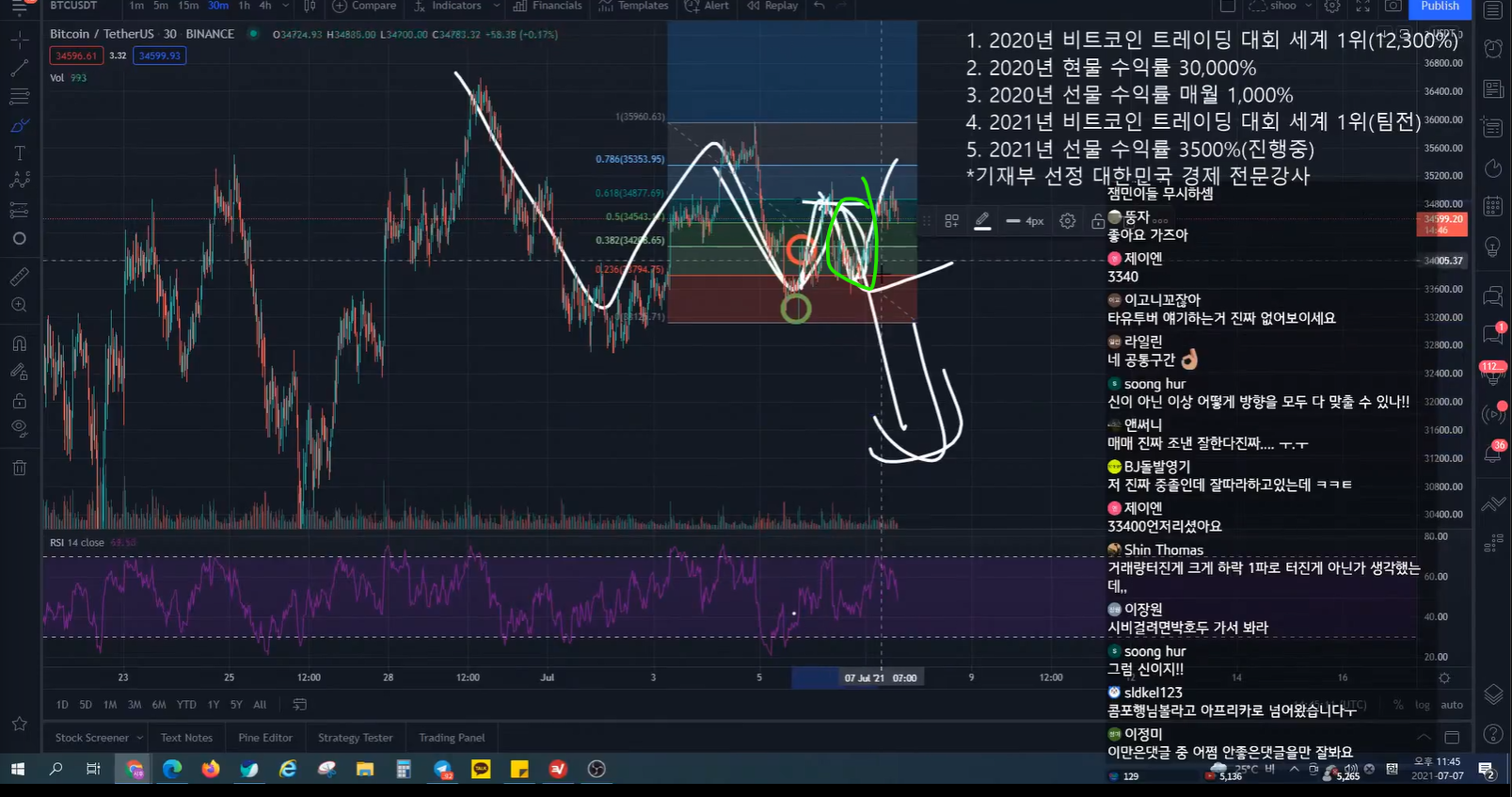This screenshot has width=1512, height=797.
Task: Start bar Replay mode
Action: tap(772, 6)
